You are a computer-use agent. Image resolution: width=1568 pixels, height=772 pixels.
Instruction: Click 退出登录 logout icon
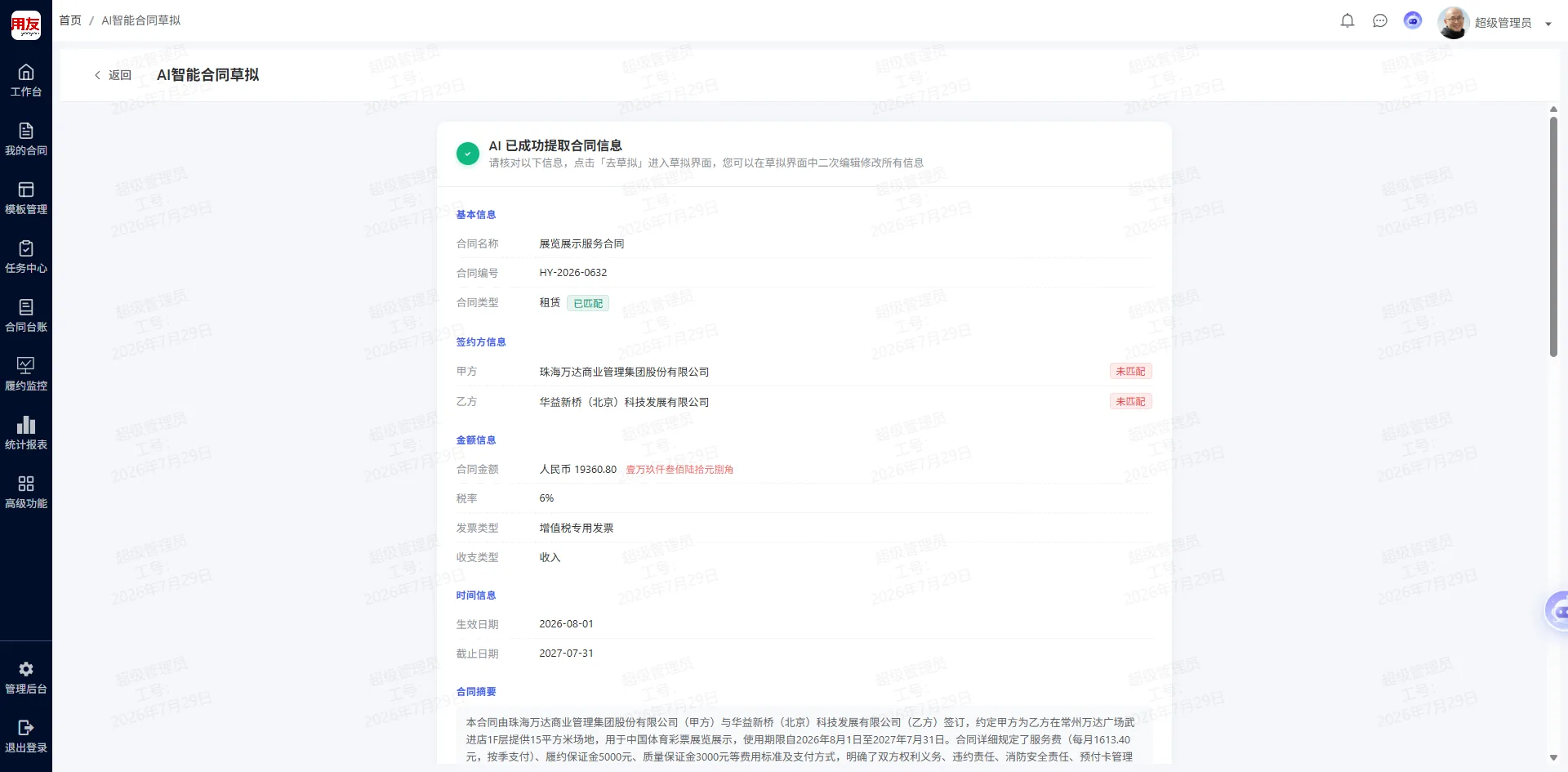26,728
